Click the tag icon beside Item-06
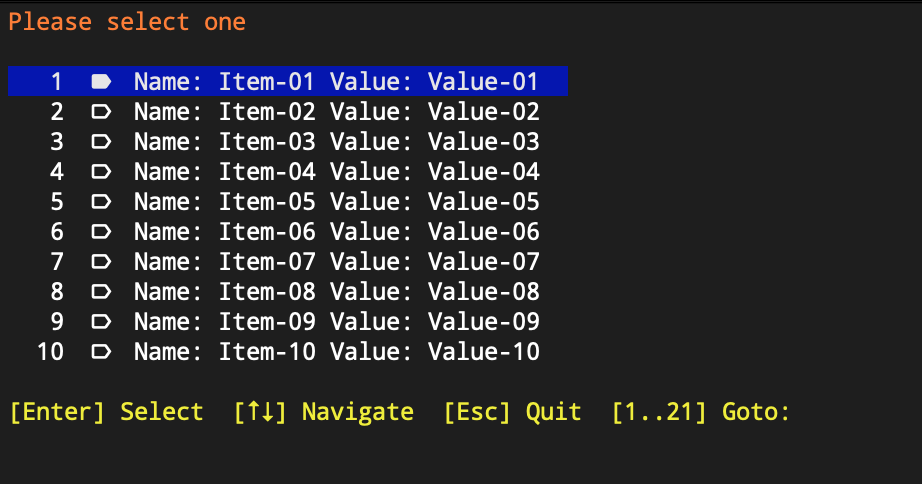This screenshot has width=922, height=484. 101,231
